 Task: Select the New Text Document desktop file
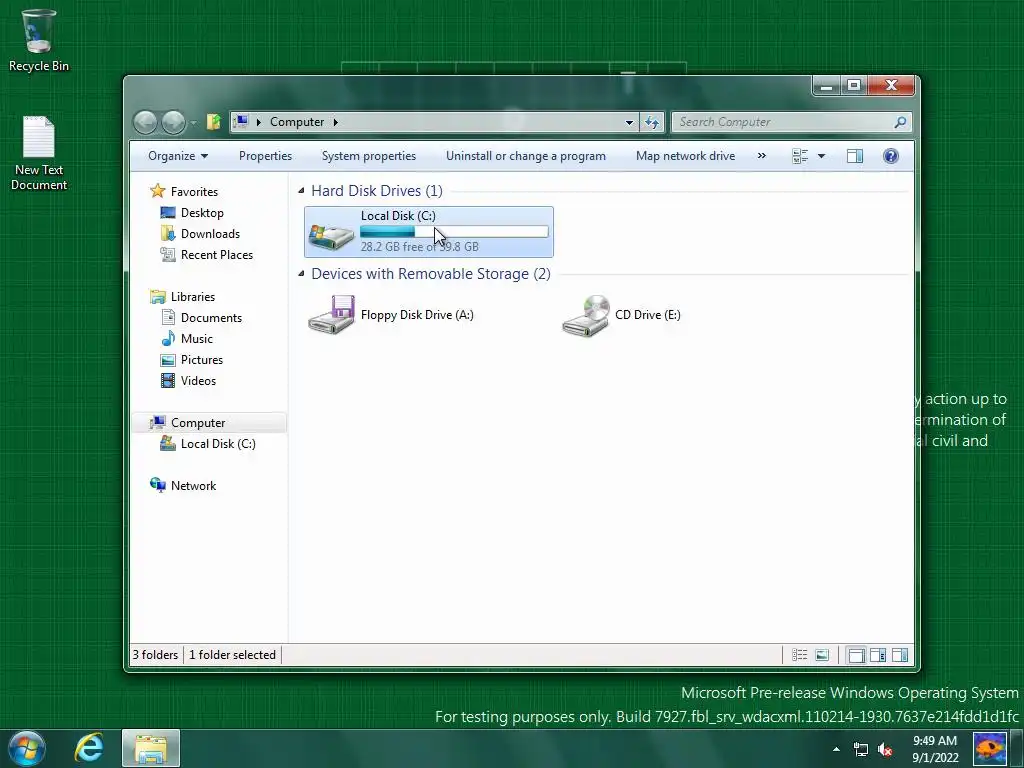coord(39,153)
